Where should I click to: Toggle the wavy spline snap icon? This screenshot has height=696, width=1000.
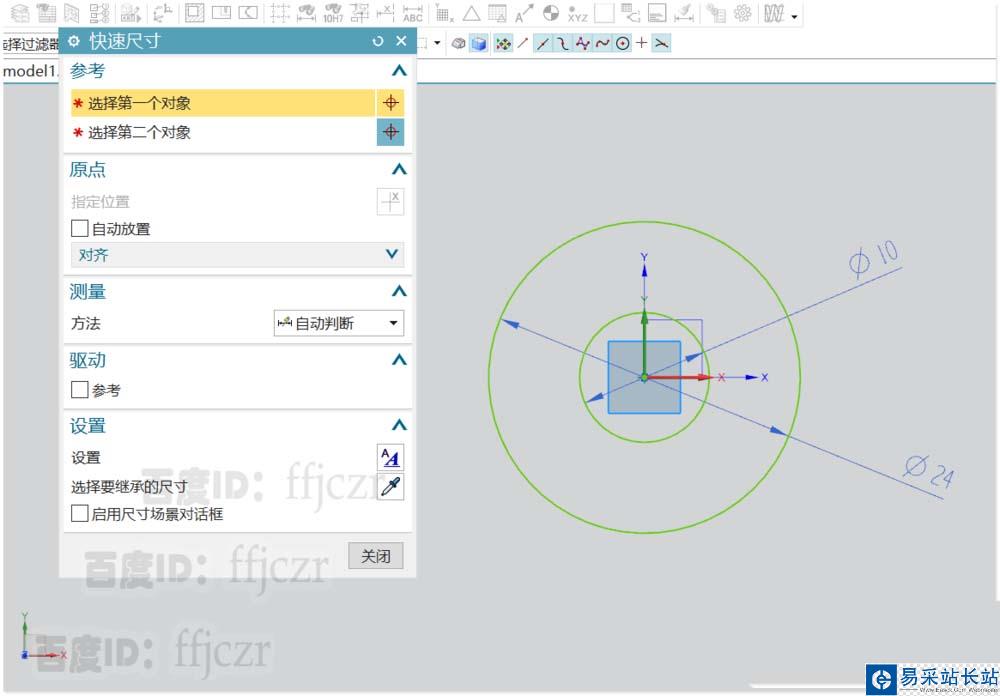point(602,43)
